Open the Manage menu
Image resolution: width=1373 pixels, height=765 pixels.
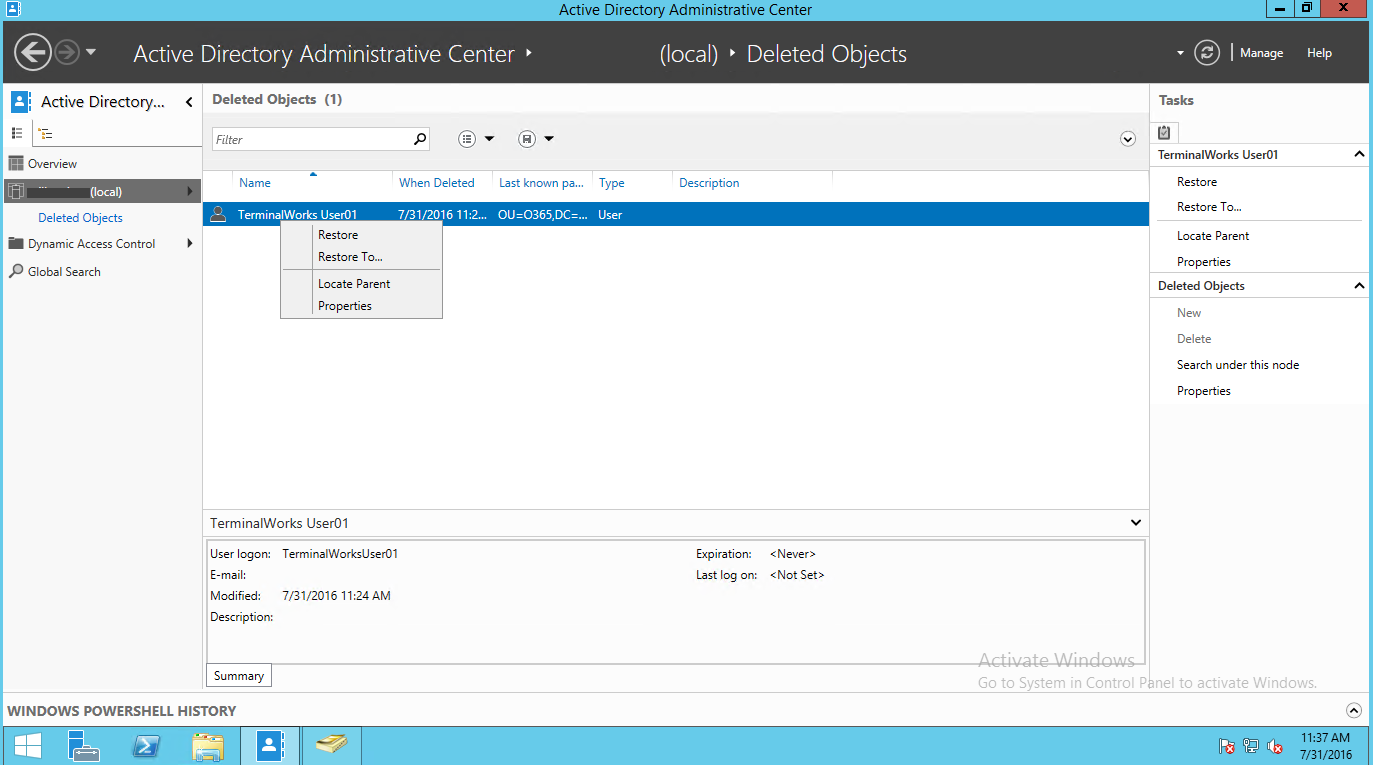[1261, 53]
